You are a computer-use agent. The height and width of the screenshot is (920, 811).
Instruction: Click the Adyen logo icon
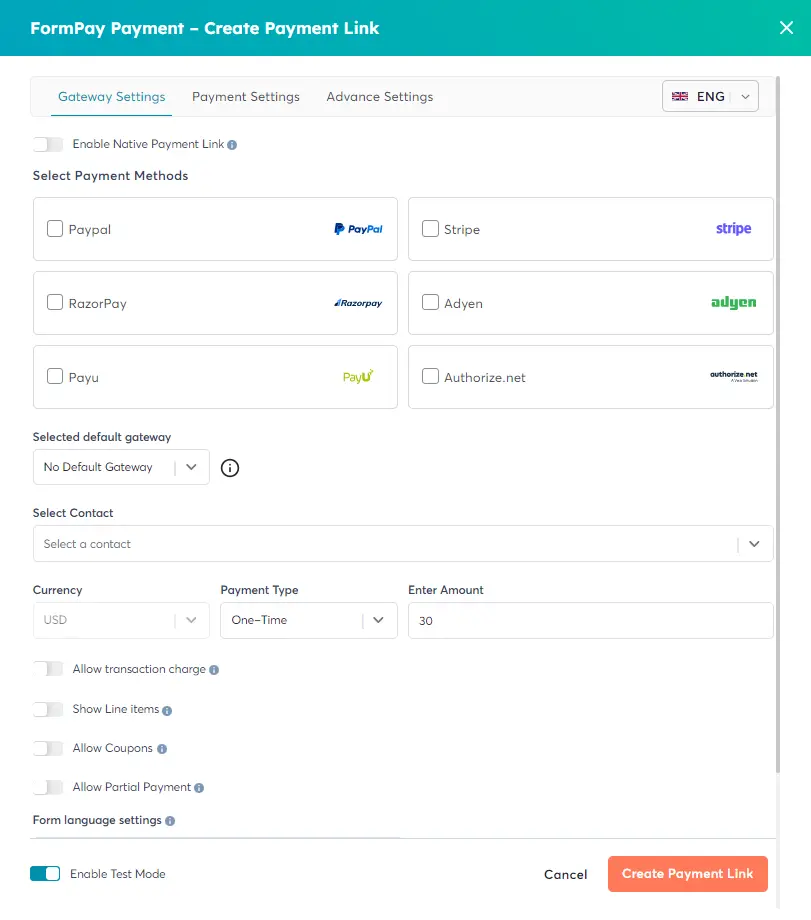(734, 302)
